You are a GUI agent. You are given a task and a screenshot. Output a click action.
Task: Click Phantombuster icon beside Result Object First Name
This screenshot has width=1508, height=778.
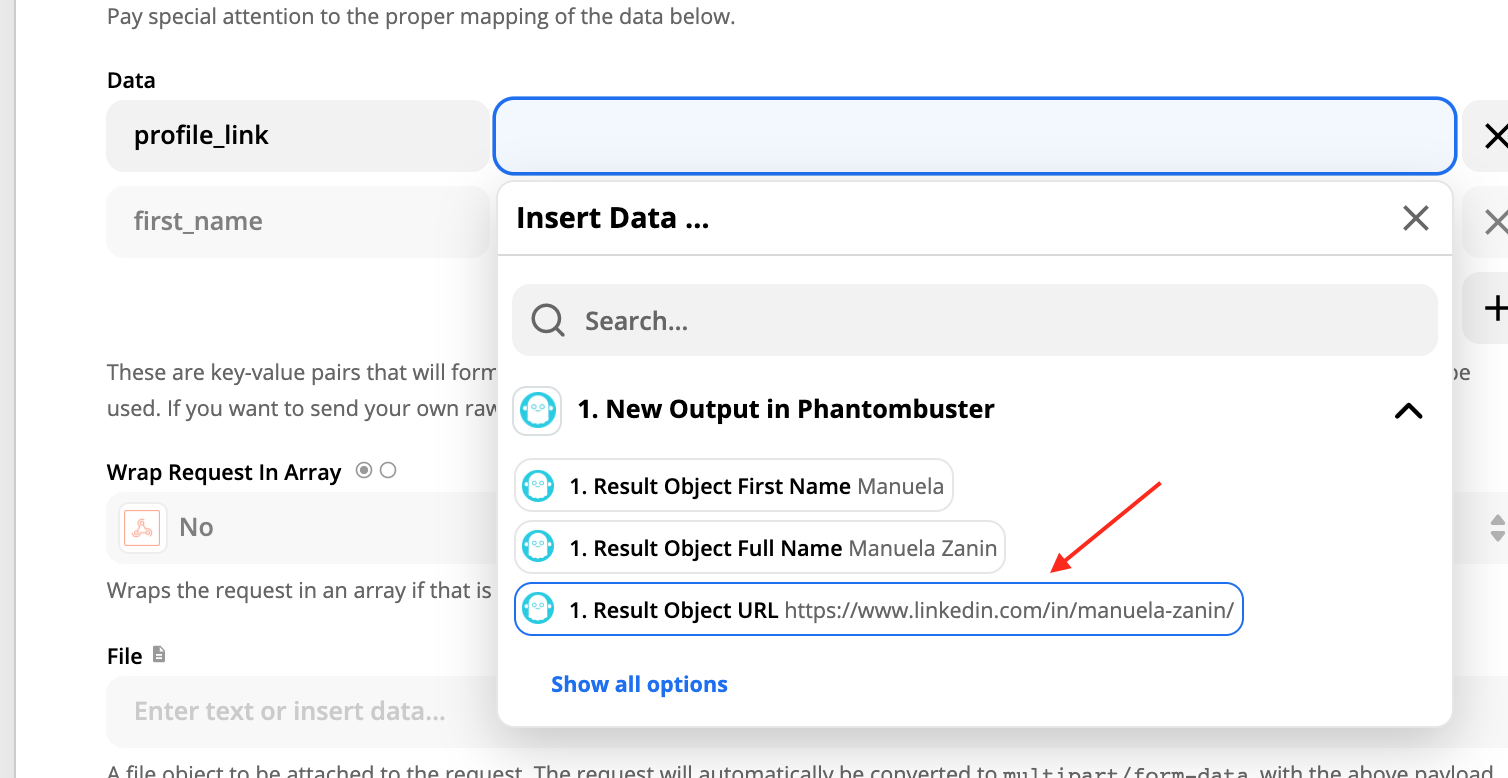point(538,486)
